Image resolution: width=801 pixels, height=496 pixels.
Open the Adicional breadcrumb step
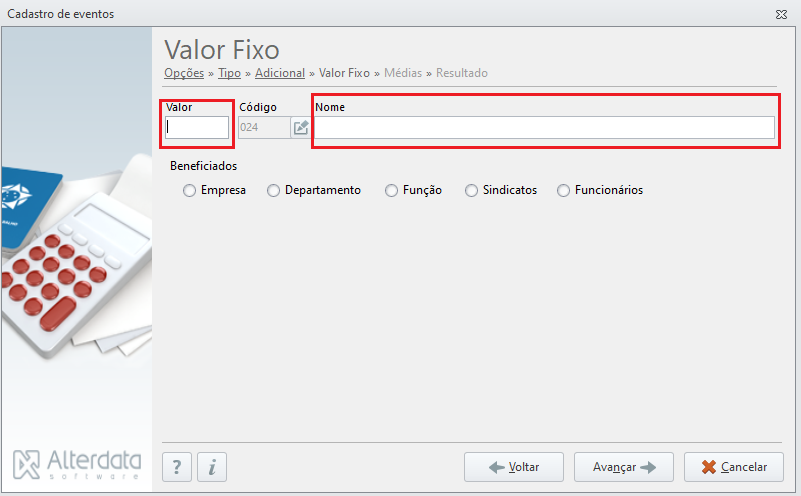(280, 73)
